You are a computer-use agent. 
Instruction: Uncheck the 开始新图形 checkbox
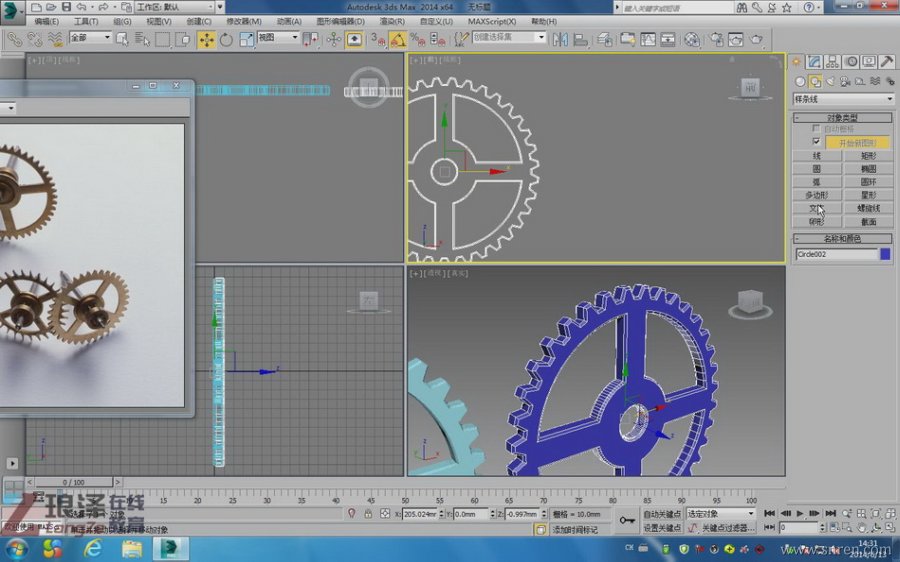[x=817, y=142]
